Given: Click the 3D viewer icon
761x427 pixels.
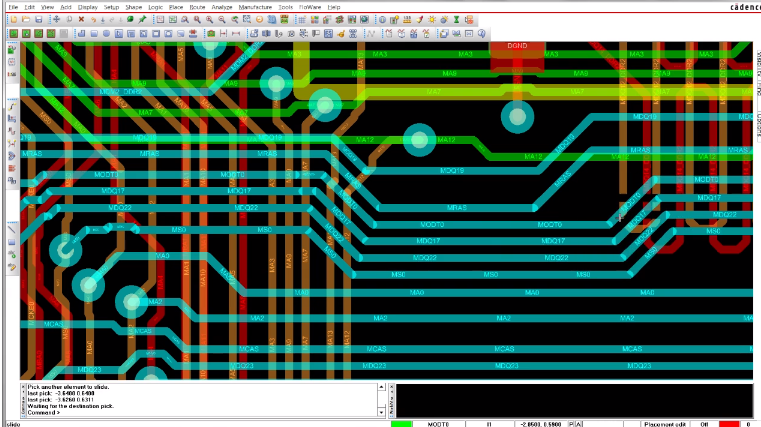Looking at the screenshot, I should pyautogui.click(x=272, y=19).
